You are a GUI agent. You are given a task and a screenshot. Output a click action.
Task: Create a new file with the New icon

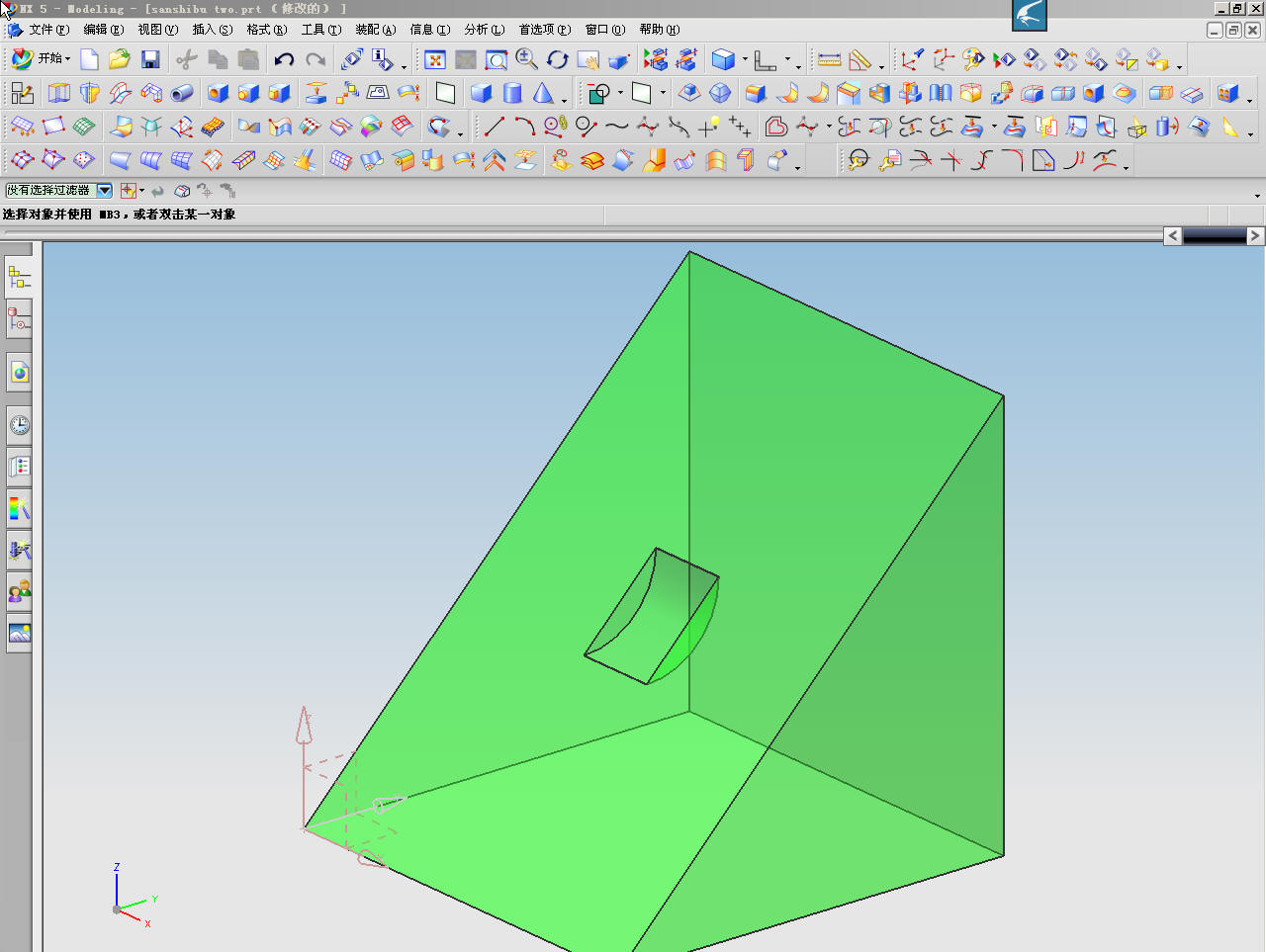(89, 59)
